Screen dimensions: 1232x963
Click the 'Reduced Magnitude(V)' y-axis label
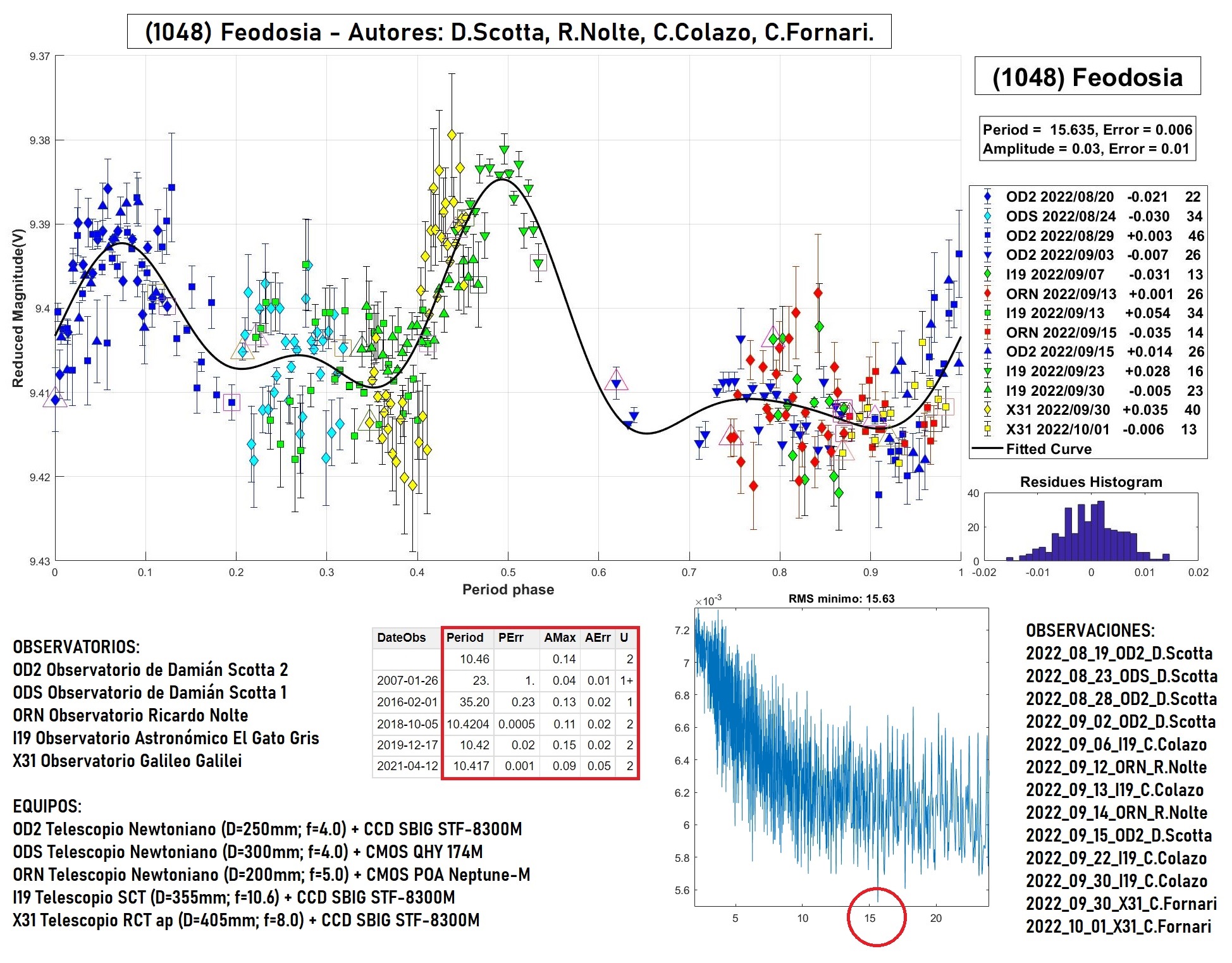[x=18, y=308]
